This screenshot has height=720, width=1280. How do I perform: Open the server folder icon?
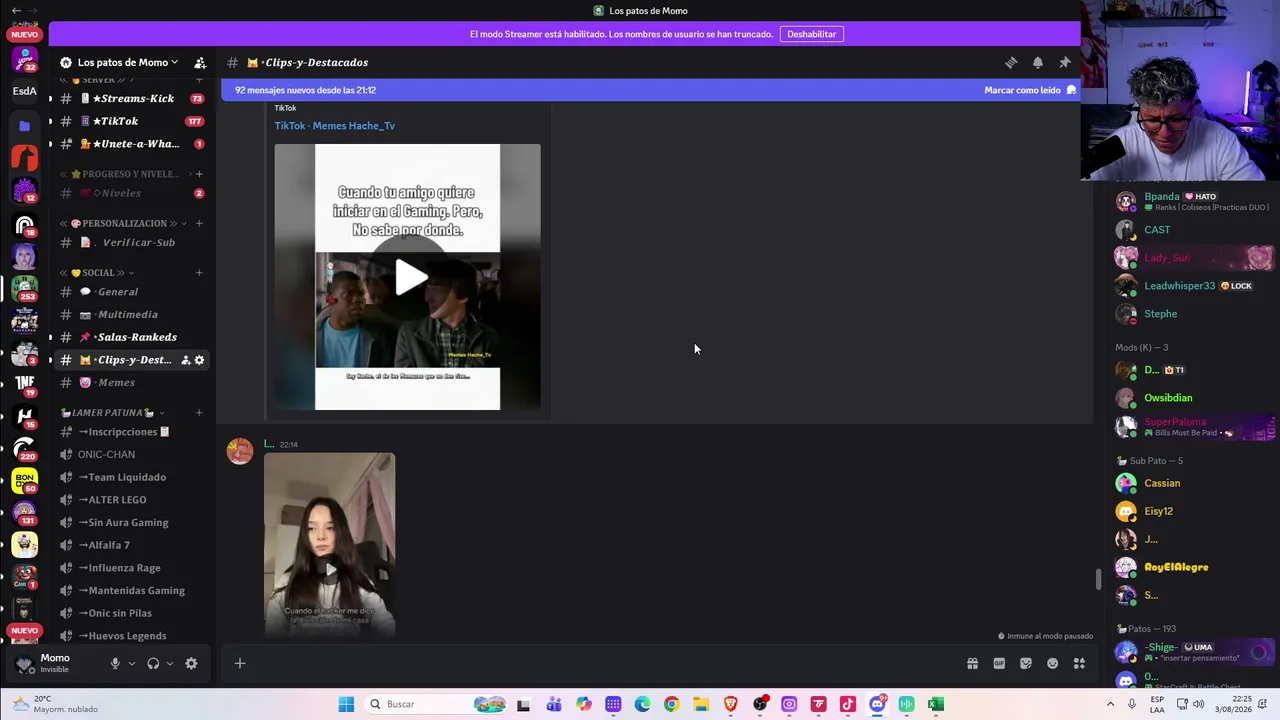(x=25, y=126)
